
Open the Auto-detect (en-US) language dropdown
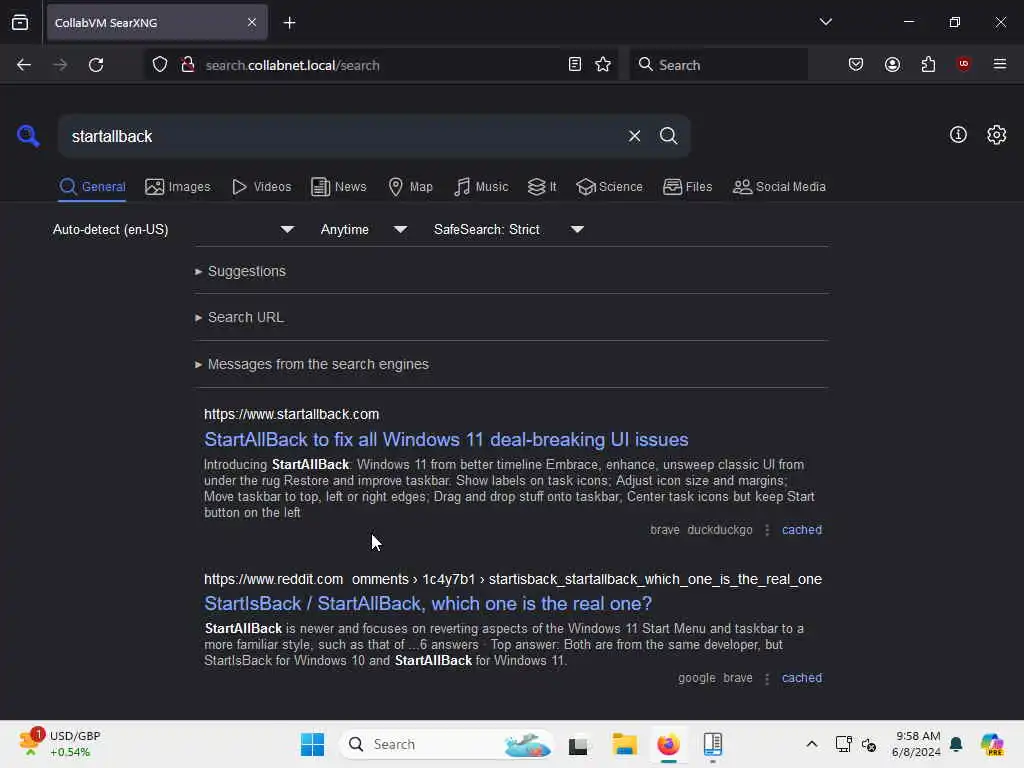[x=174, y=229]
